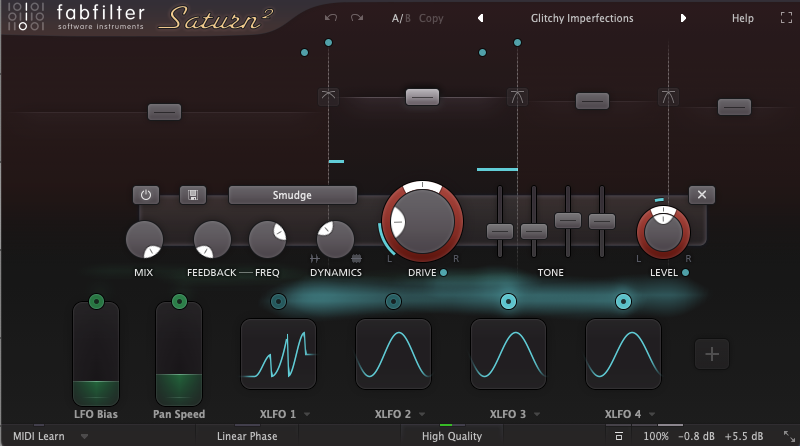800x446 pixels.
Task: Open the Help menu
Action: pyautogui.click(x=742, y=18)
